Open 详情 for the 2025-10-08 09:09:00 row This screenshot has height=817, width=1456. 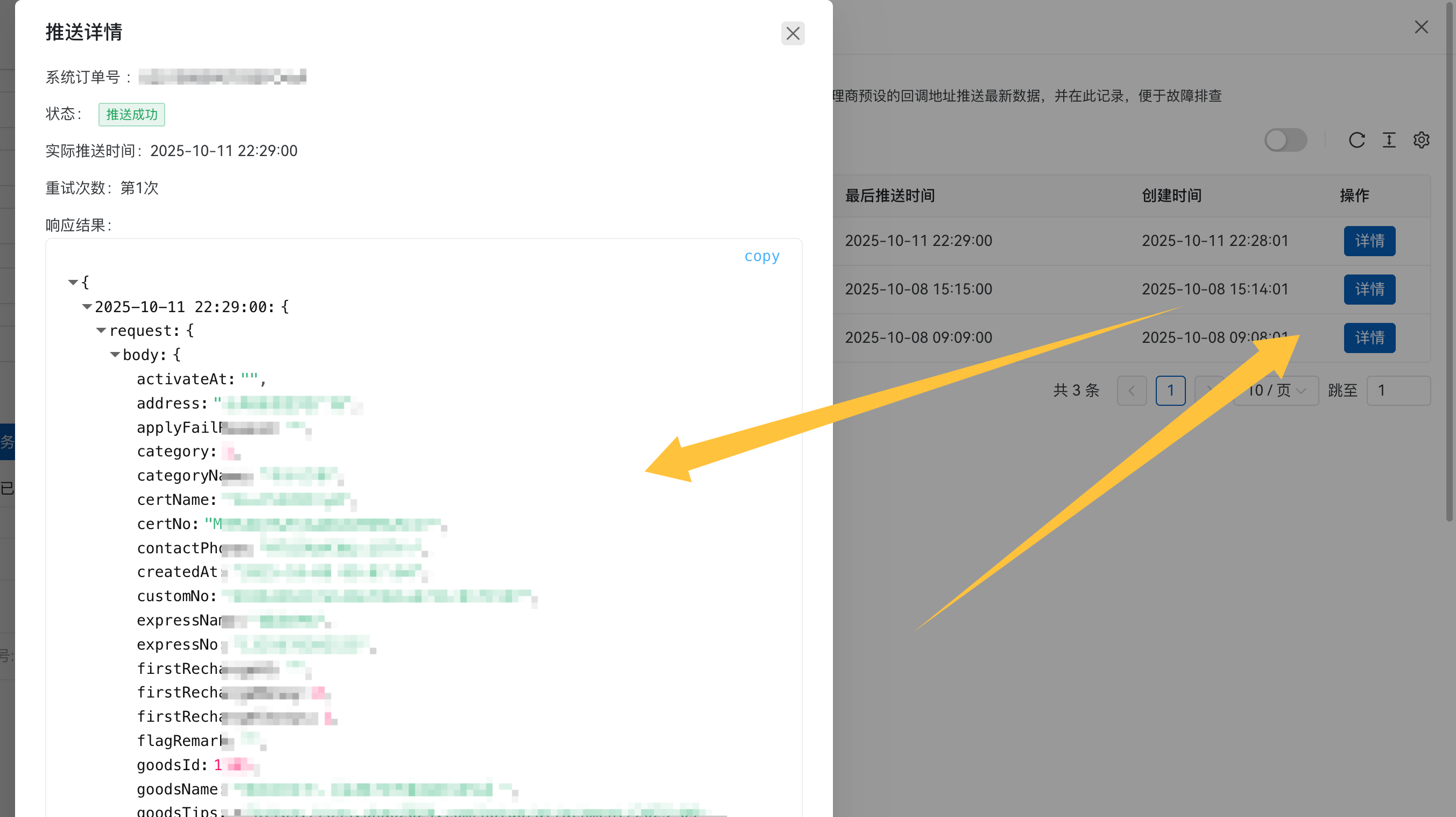tap(1369, 338)
